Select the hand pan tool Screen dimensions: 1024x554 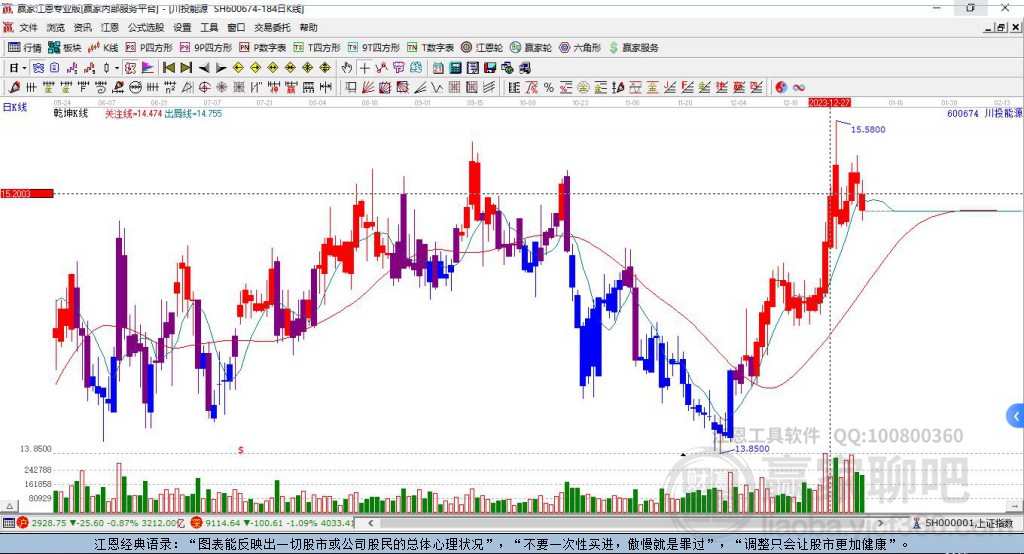tap(347, 68)
